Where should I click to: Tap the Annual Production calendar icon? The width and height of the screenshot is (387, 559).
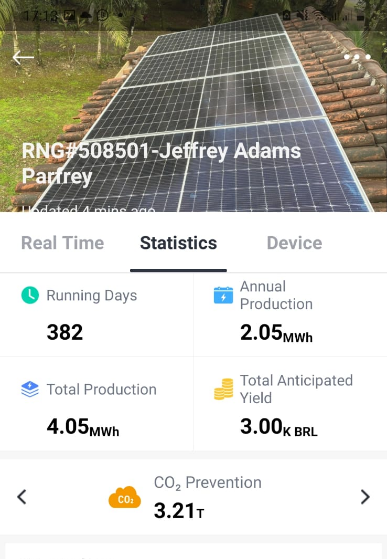[x=223, y=295]
